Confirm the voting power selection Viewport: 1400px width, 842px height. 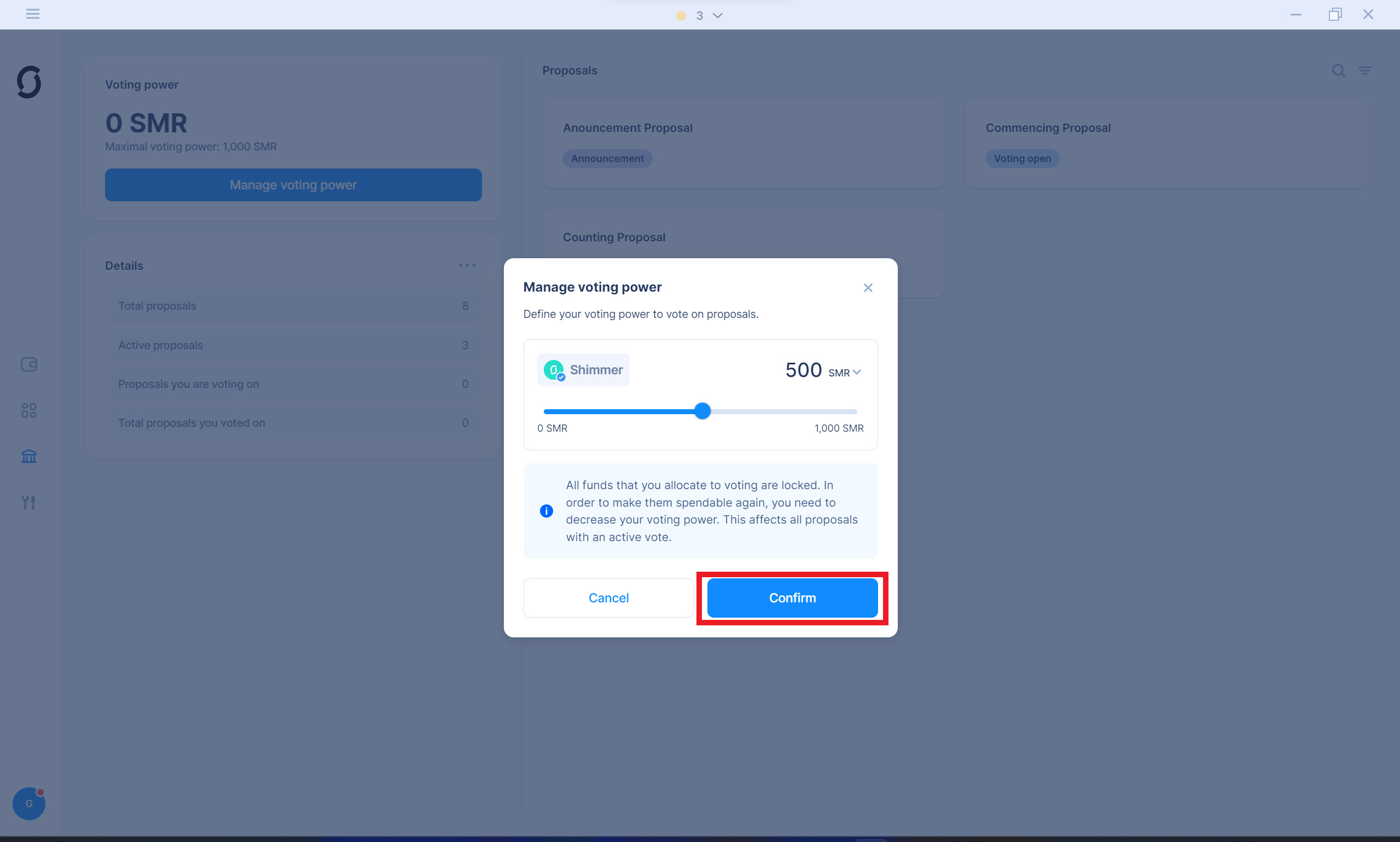pyautogui.click(x=791, y=597)
